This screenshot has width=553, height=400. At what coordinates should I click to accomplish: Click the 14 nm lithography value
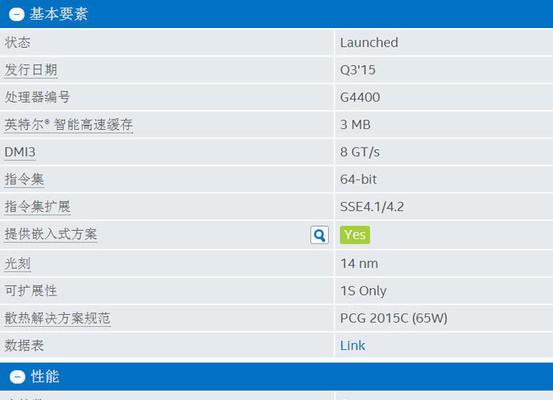359,263
